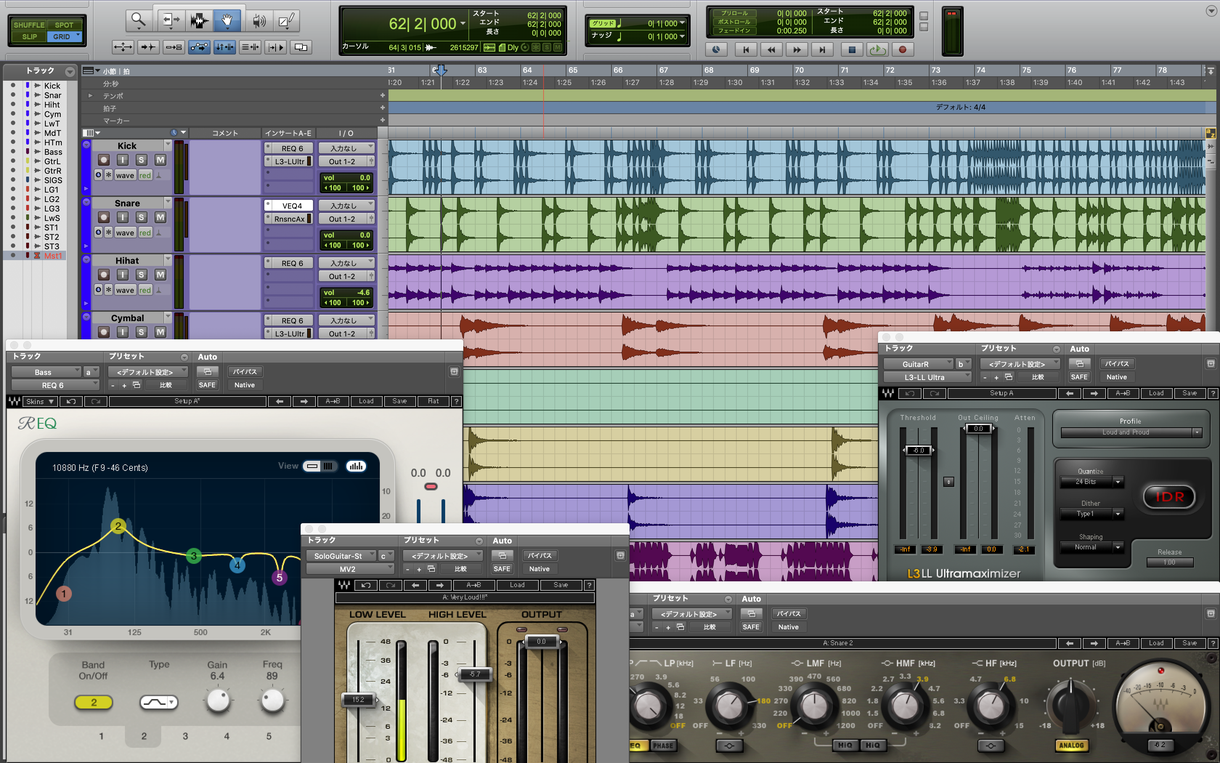Select the Selector waveform tool

point(199,19)
